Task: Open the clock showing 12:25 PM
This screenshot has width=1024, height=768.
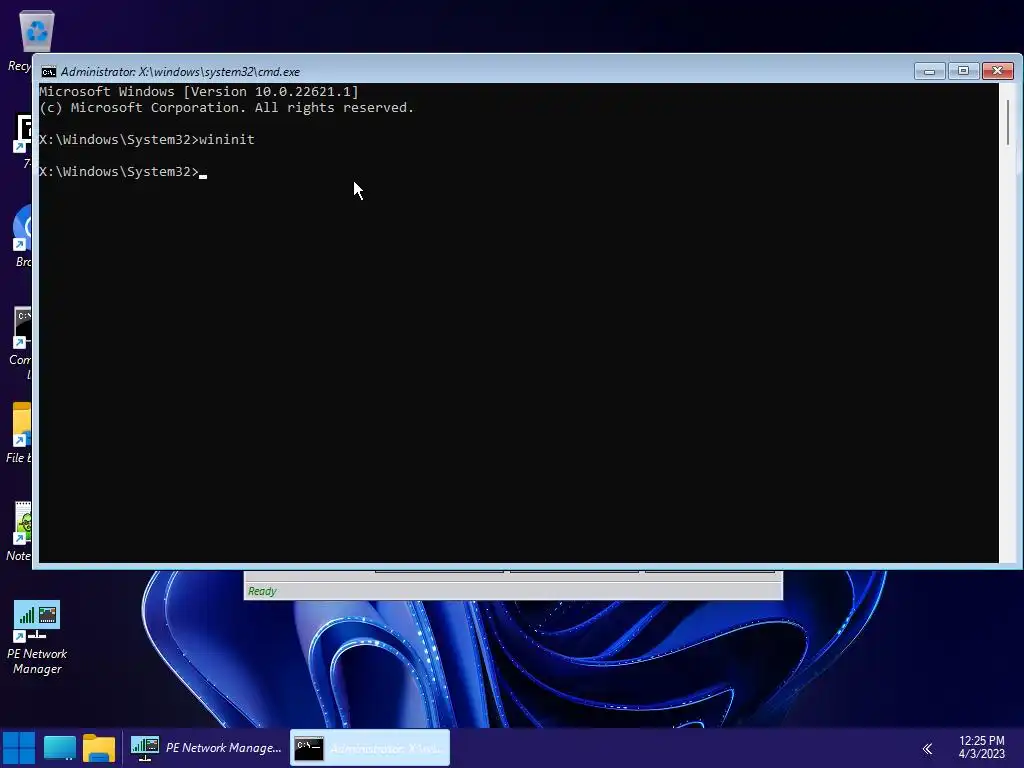Action: point(981,747)
